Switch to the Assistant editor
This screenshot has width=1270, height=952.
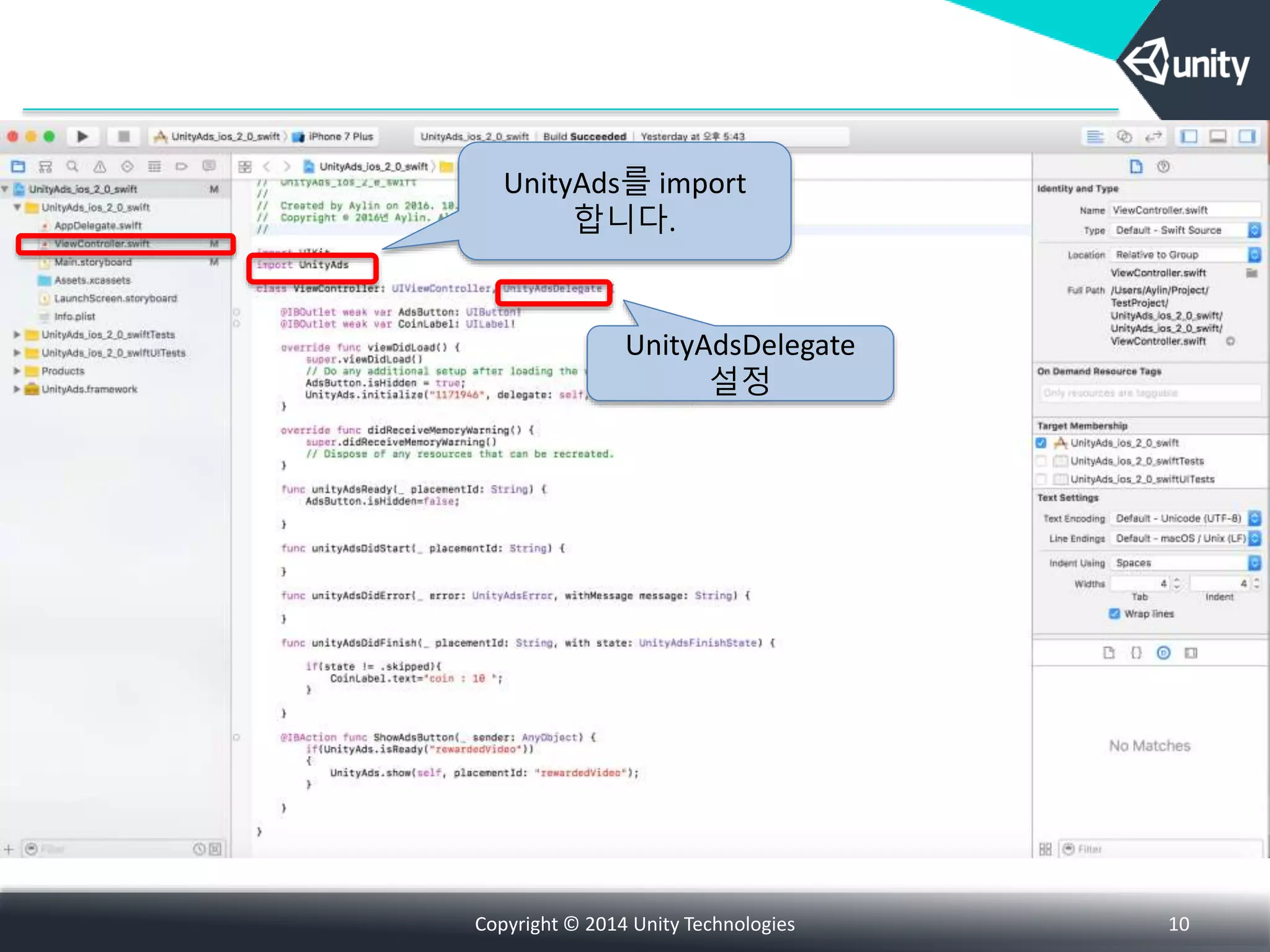coord(1124,136)
